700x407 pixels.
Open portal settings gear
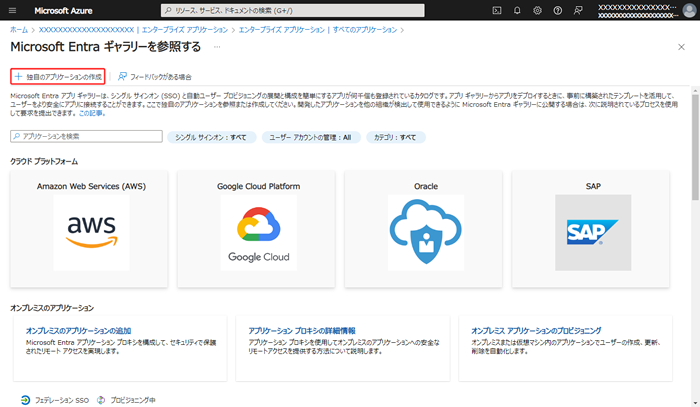[x=538, y=10]
